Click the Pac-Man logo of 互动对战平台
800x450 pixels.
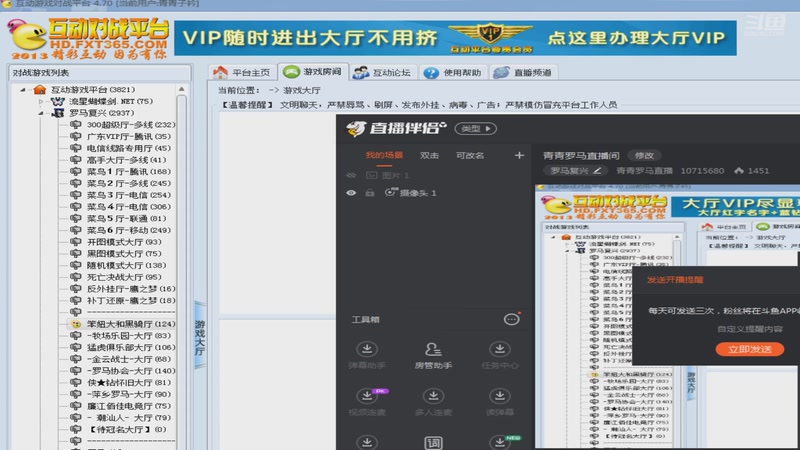(28, 36)
